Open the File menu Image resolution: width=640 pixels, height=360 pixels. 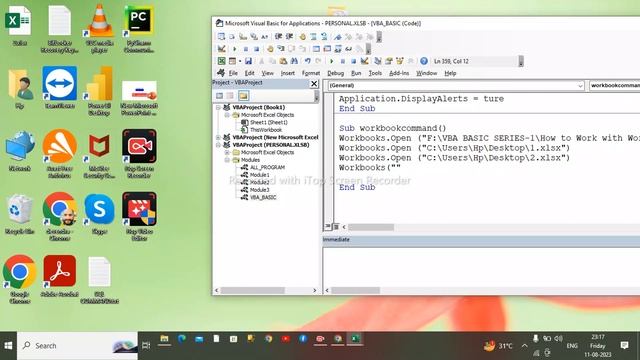[233, 73]
